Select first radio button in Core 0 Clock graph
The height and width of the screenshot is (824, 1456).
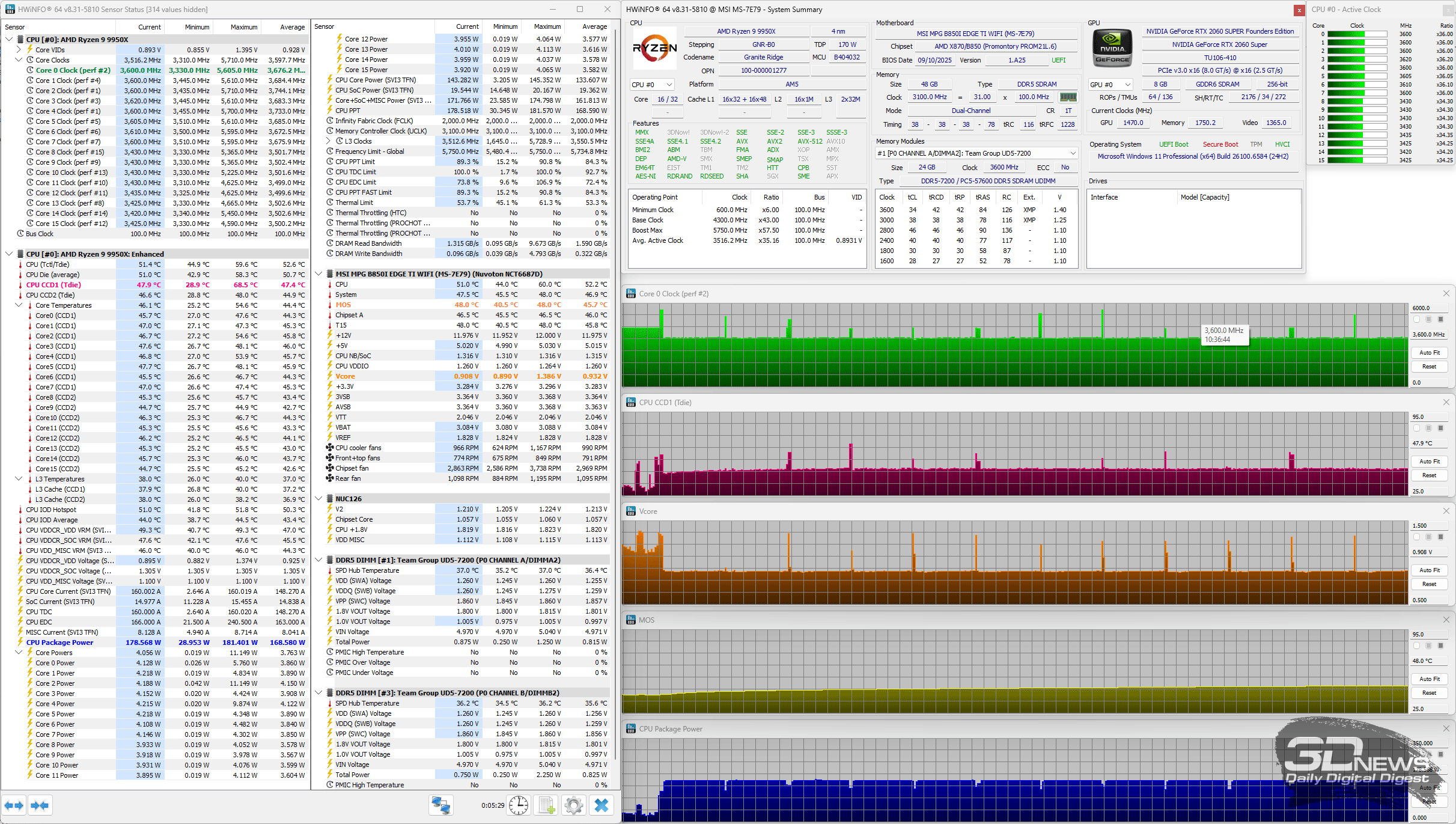[x=1417, y=319]
